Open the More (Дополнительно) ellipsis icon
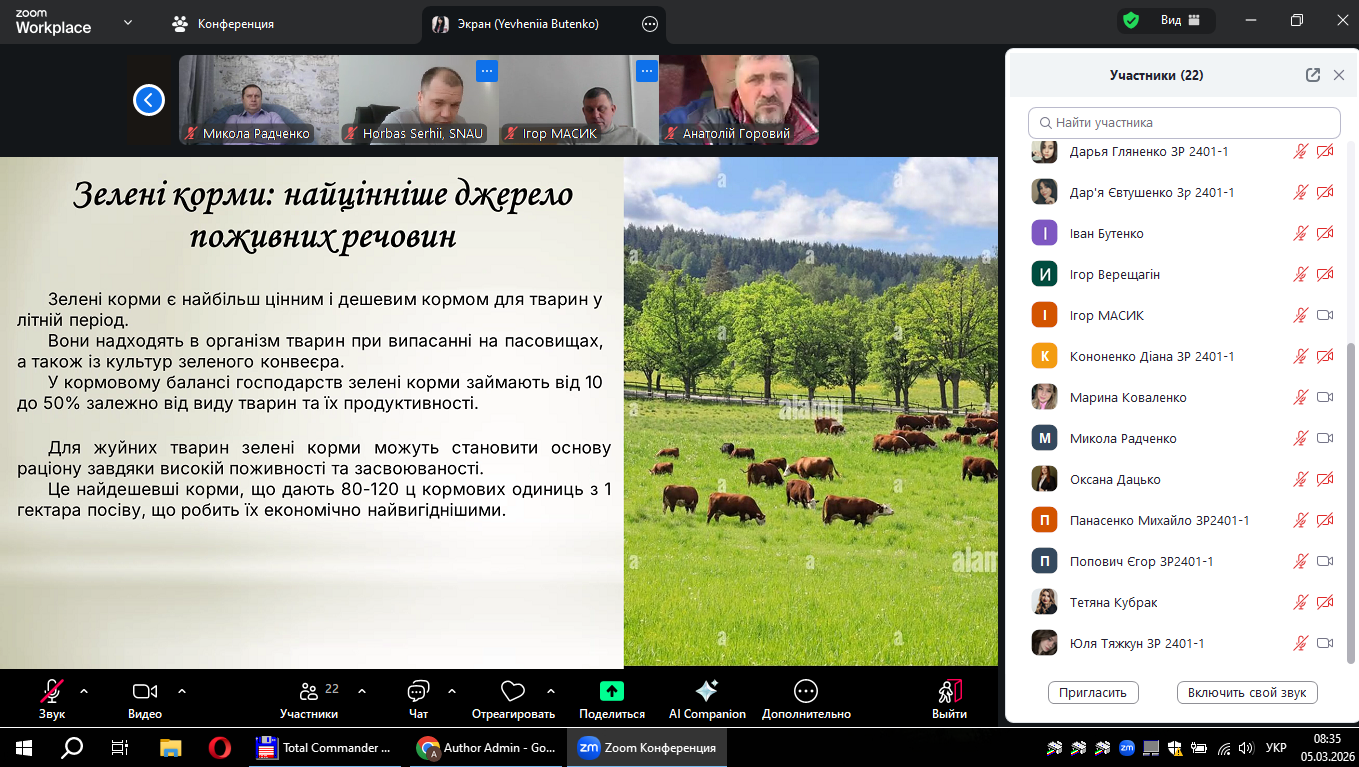This screenshot has height=767, width=1359. (x=805, y=691)
